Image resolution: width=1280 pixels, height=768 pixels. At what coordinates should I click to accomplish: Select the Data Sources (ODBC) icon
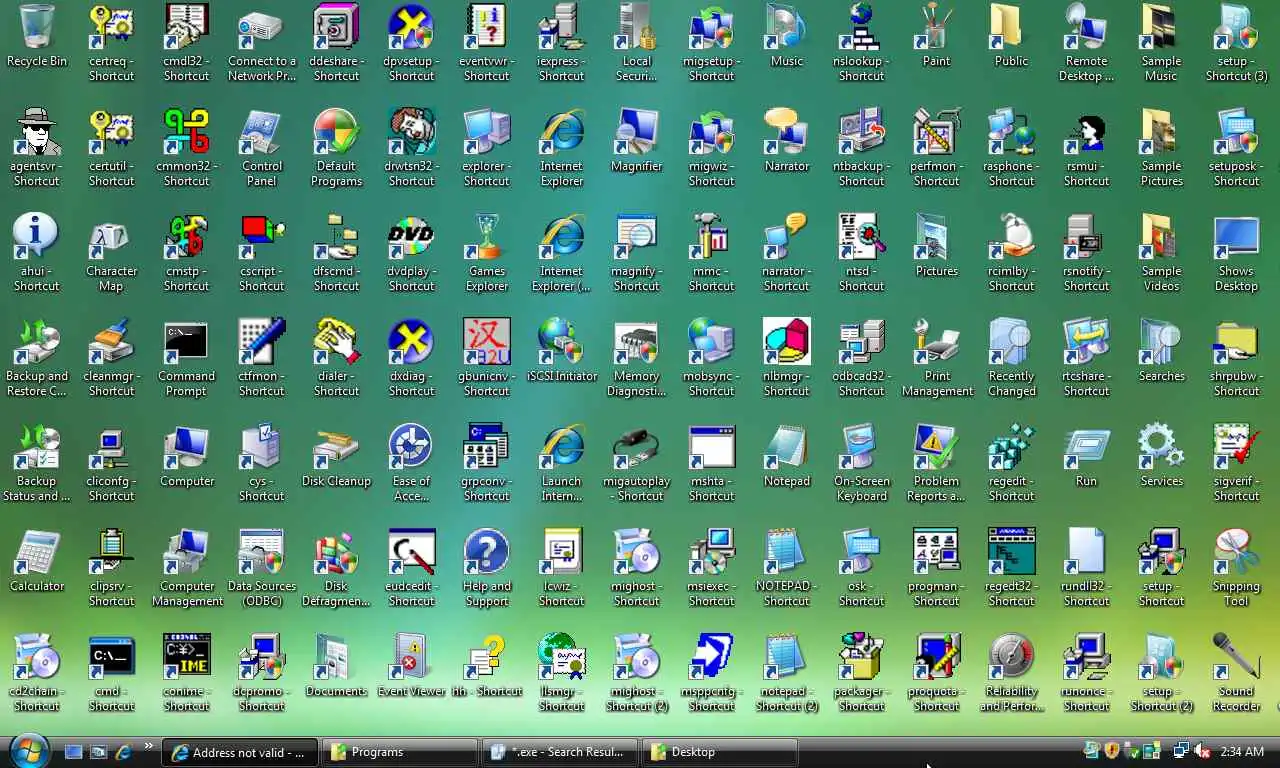coord(262,552)
